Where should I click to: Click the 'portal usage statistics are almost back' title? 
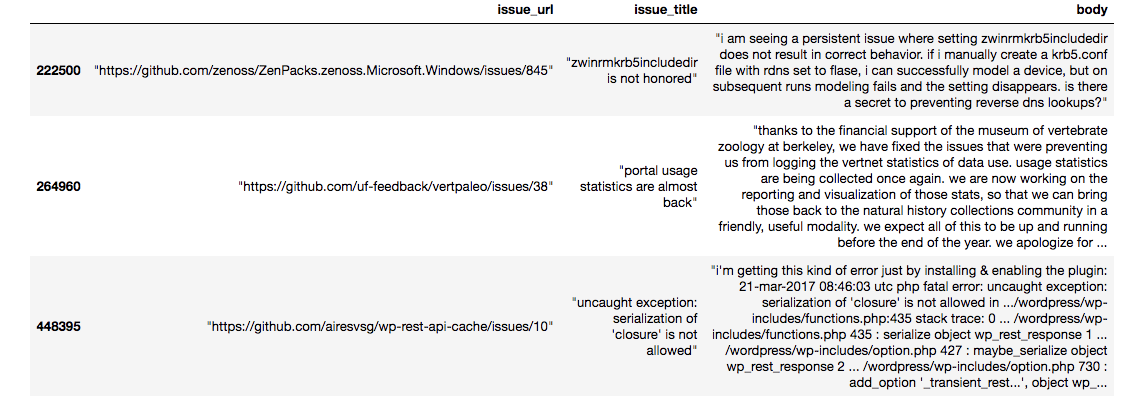pos(638,186)
